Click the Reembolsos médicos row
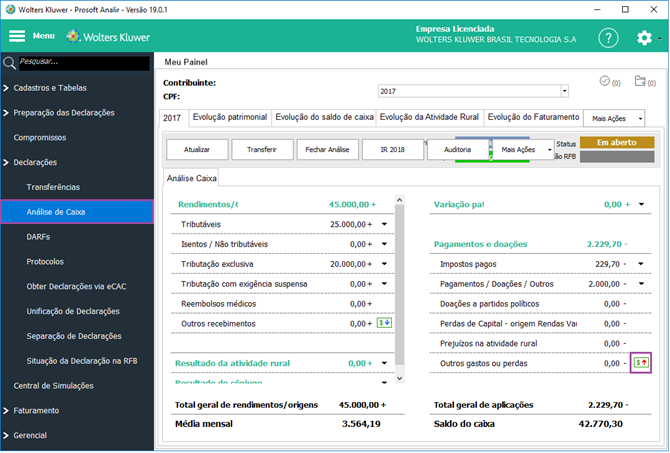 coord(282,304)
